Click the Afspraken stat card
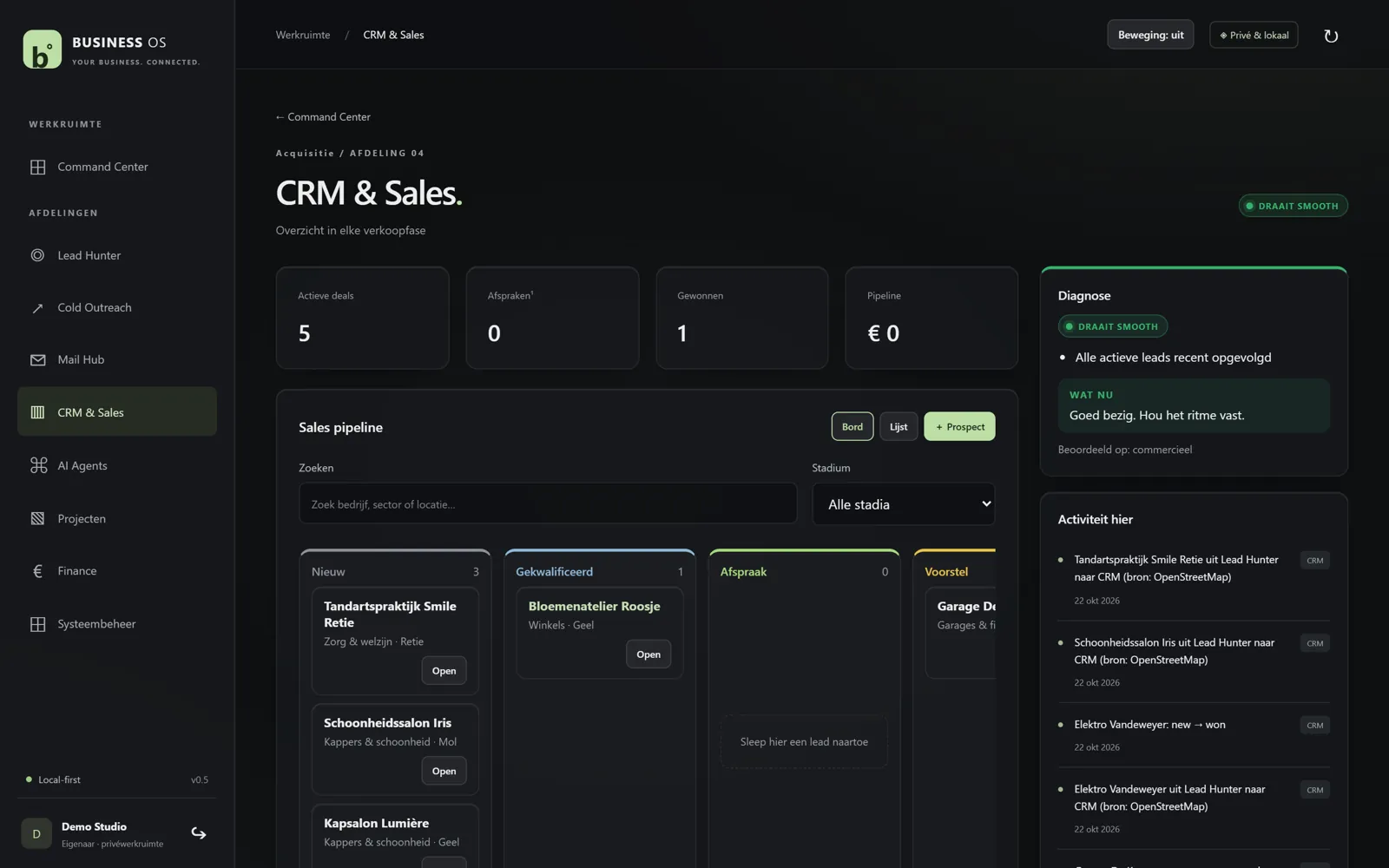1389x868 pixels. click(x=552, y=318)
